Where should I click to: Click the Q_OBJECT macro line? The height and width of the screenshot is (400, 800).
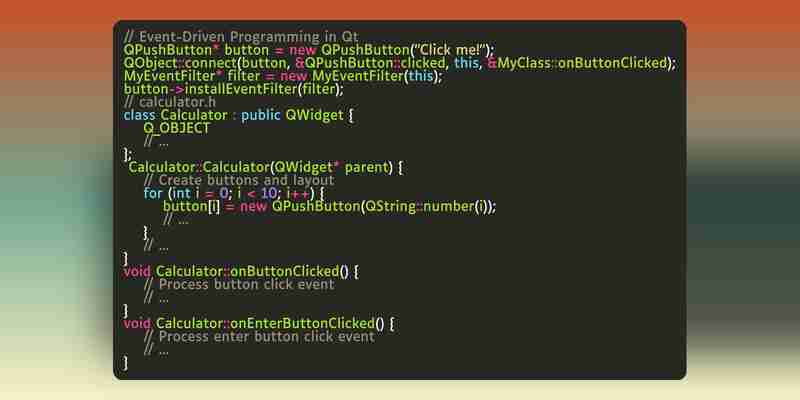(177, 128)
